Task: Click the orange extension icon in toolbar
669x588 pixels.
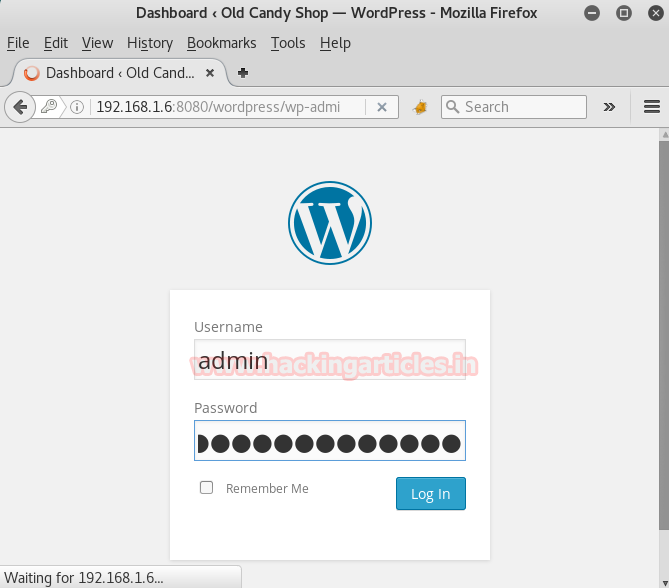Action: pyautogui.click(x=420, y=107)
